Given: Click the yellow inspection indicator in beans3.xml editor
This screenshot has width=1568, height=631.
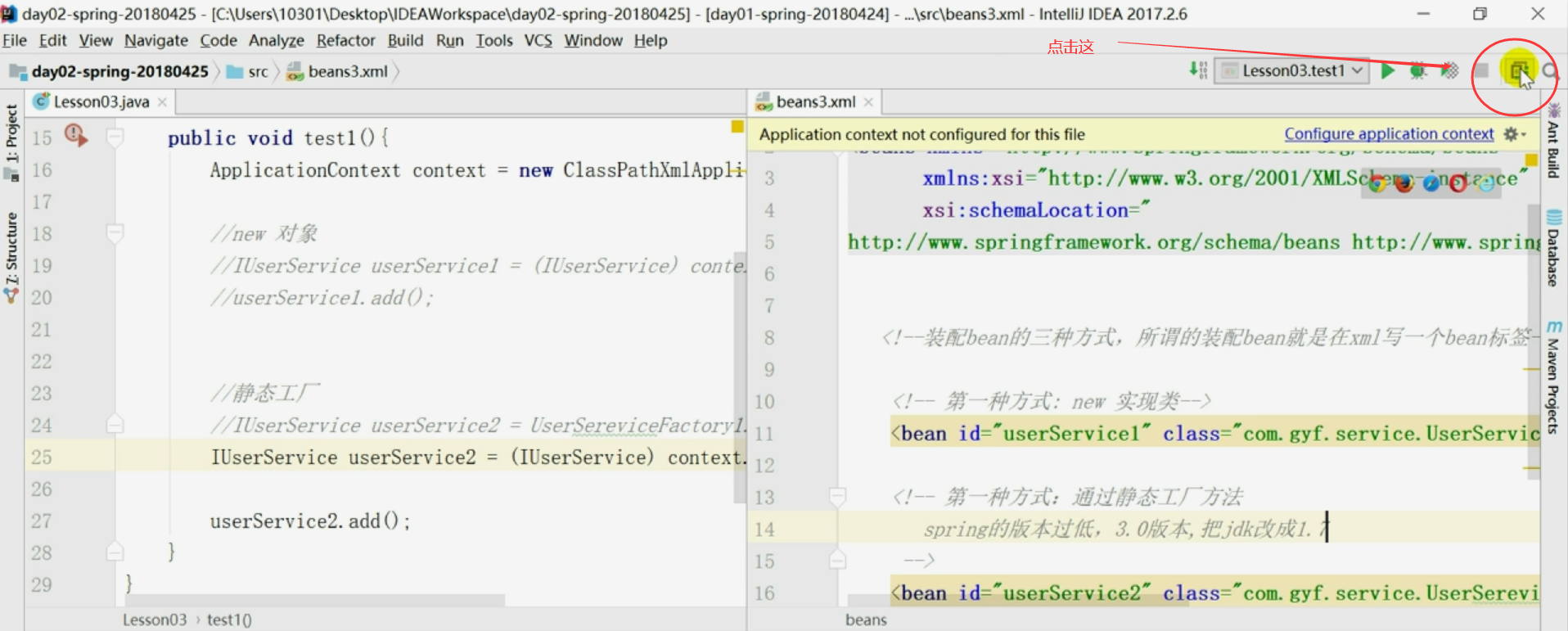Looking at the screenshot, I should click(1531, 160).
